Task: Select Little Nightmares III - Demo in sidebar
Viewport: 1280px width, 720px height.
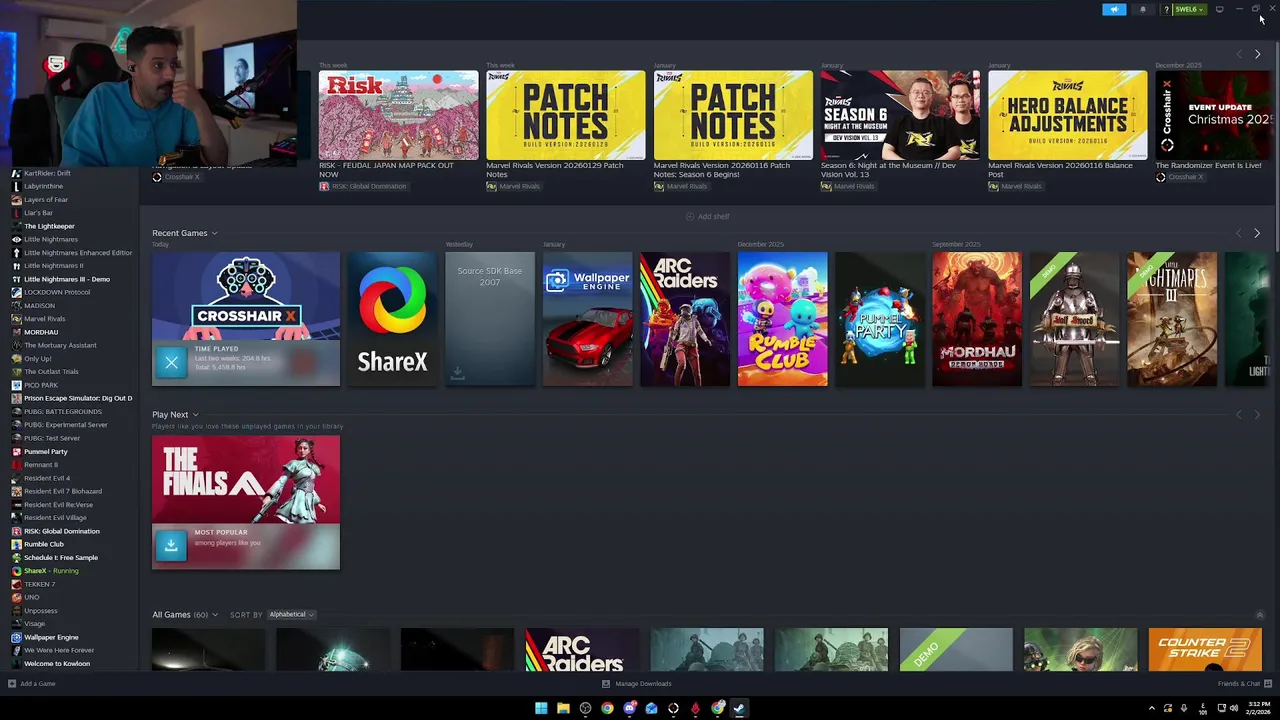Action: coord(67,279)
